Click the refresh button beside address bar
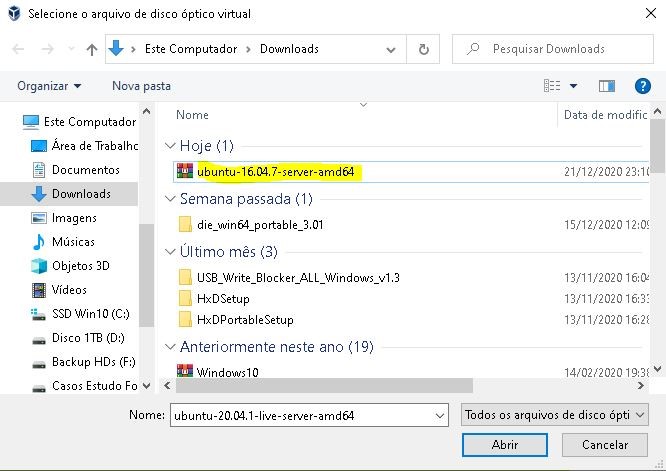This screenshot has height=471, width=666. pos(424,49)
